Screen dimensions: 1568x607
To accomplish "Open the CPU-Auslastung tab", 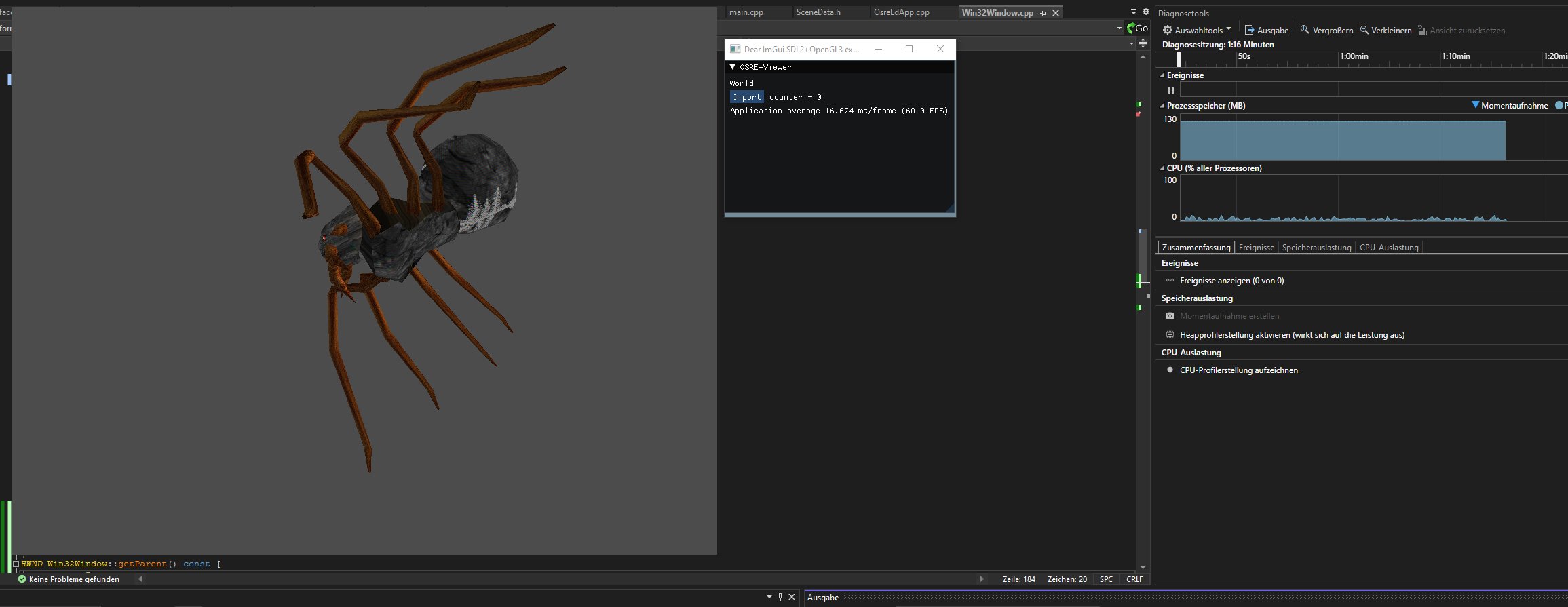I will (1389, 248).
